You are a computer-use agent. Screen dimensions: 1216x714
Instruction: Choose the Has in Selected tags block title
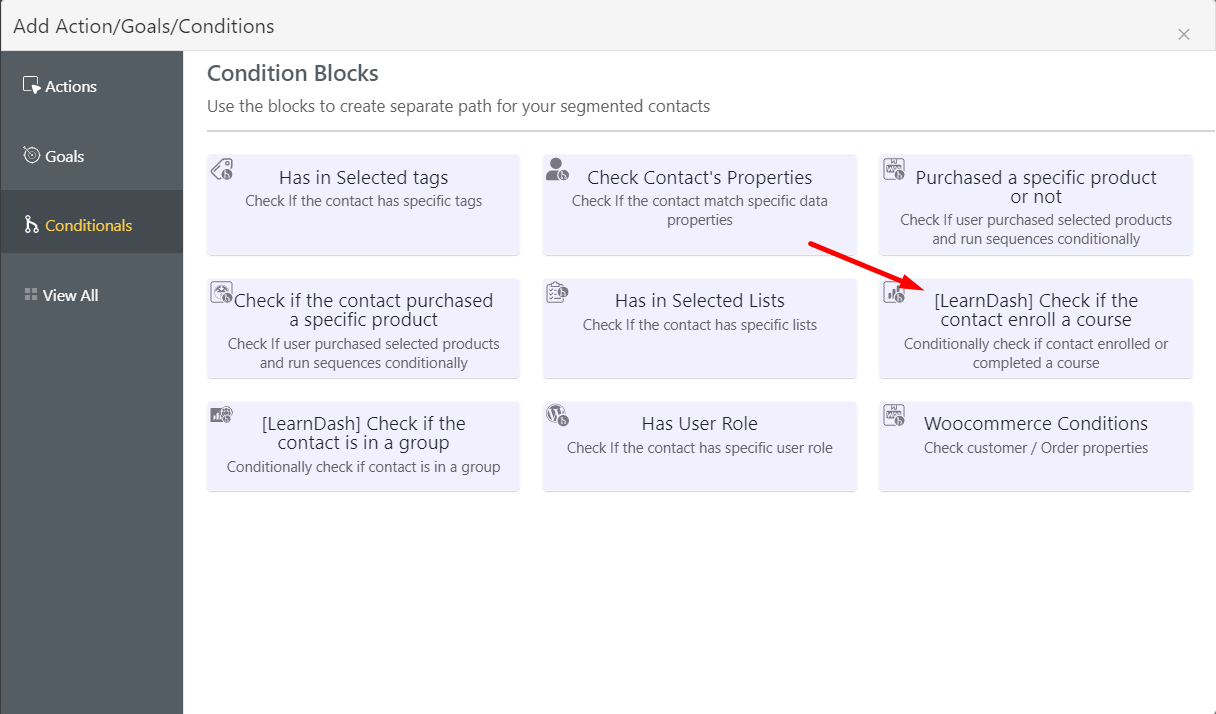pos(363,178)
